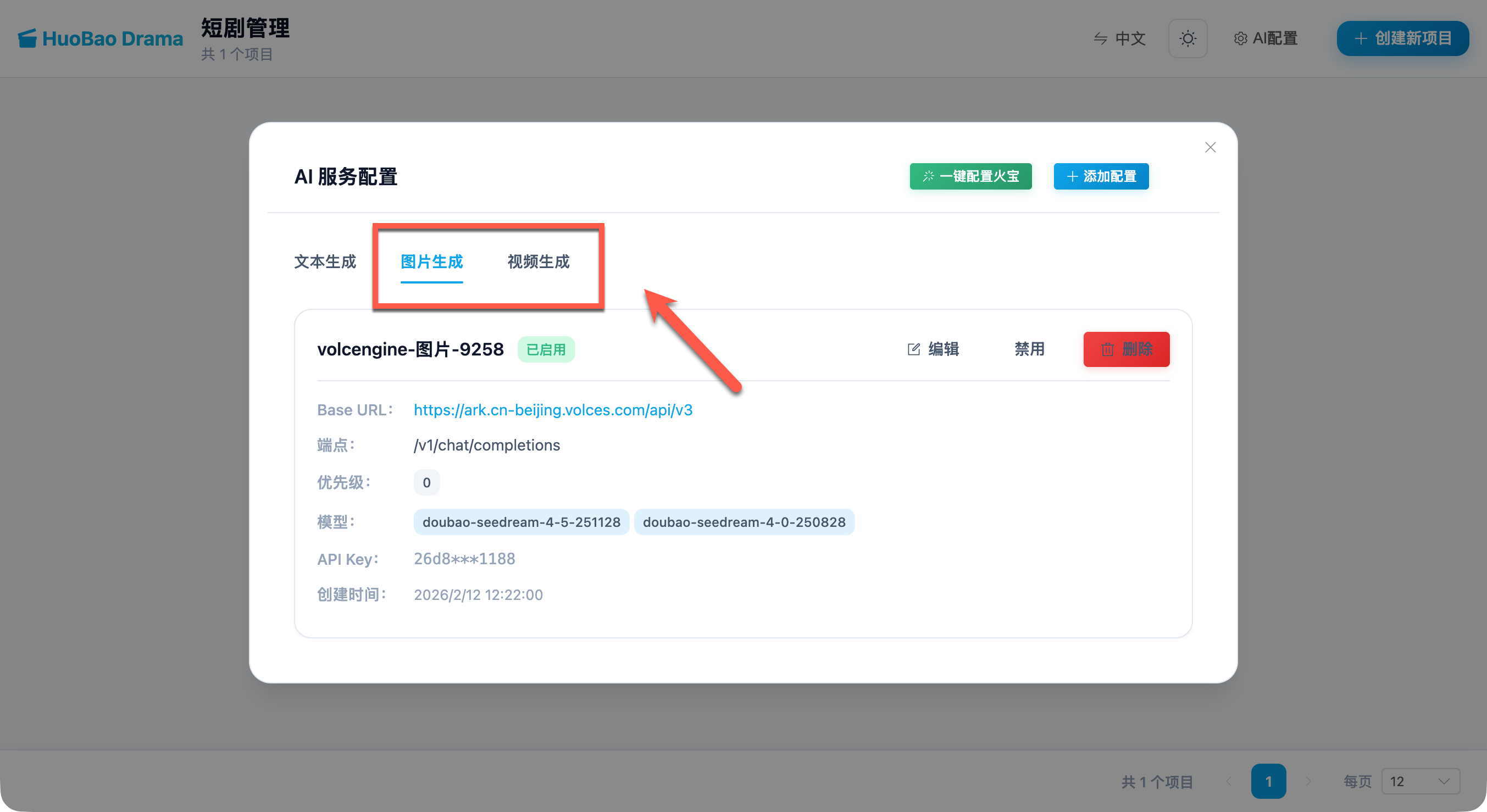
Task: Toggle the sun theme mode icon
Action: 1188,38
